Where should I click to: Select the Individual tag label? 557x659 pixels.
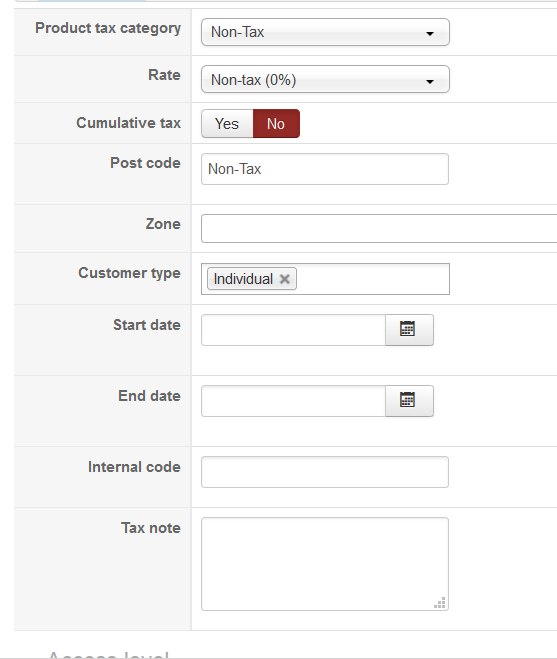243,279
